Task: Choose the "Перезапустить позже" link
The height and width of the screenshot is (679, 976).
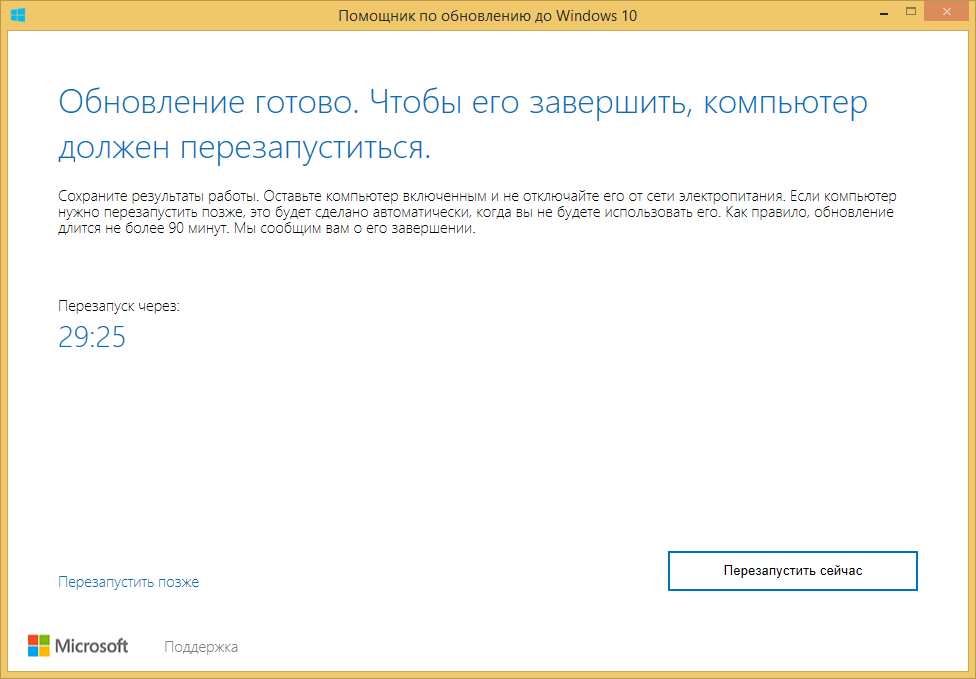Action: [x=128, y=582]
